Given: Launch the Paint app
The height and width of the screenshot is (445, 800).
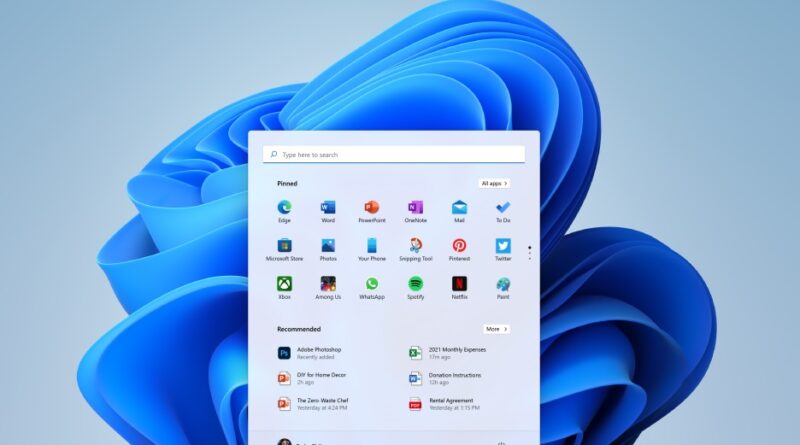Looking at the screenshot, I should click(503, 288).
